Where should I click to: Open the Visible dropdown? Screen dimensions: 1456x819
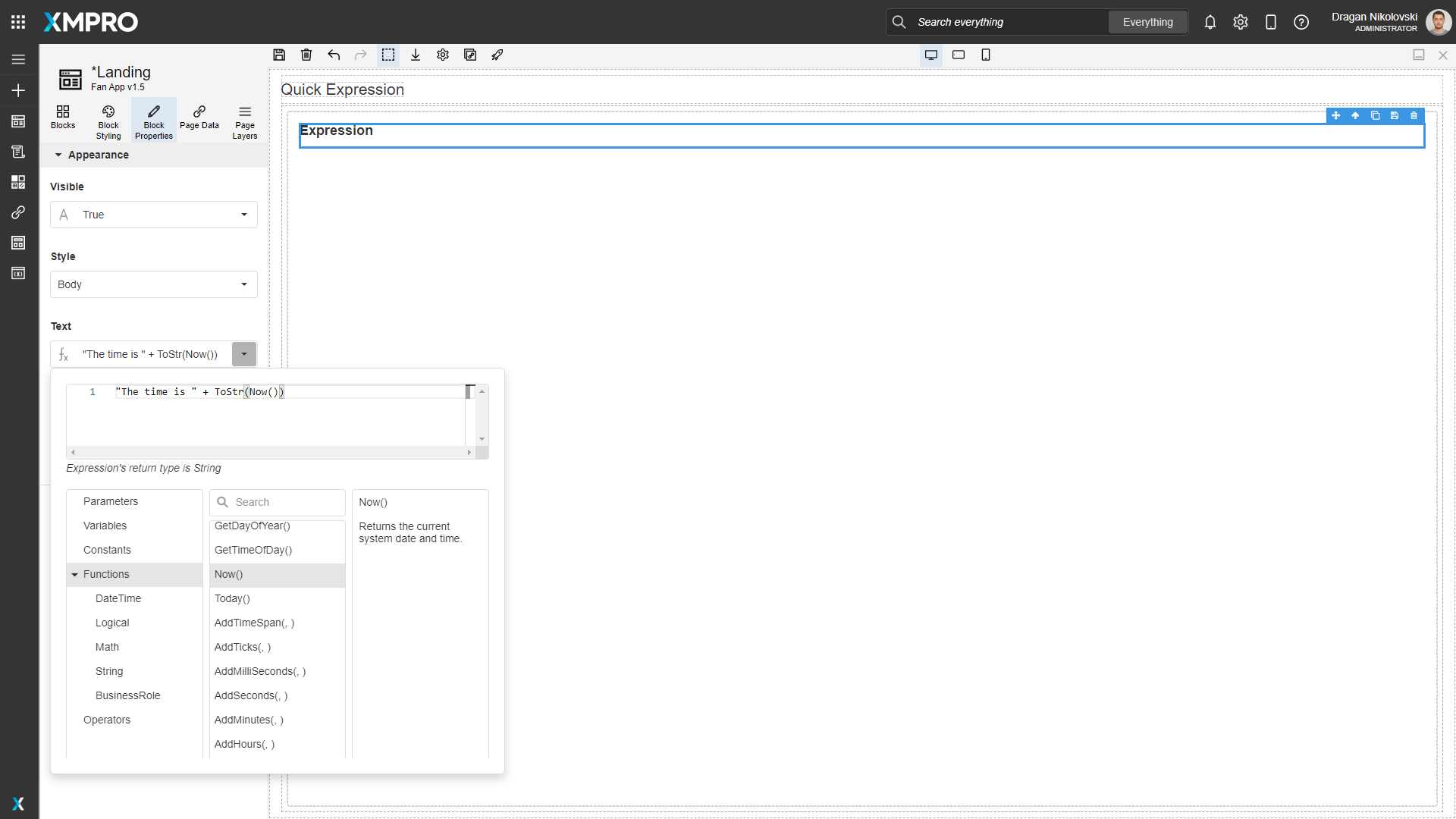(154, 215)
